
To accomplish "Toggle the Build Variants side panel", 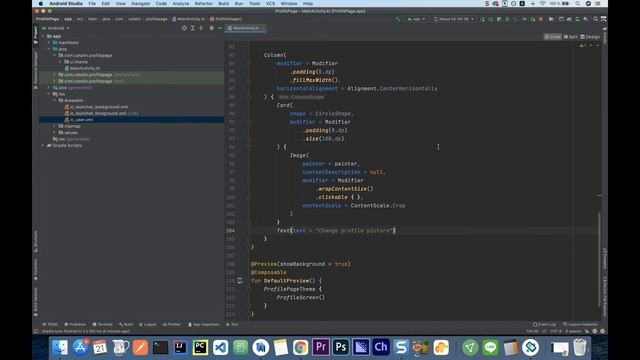I will click(x=36, y=302).
